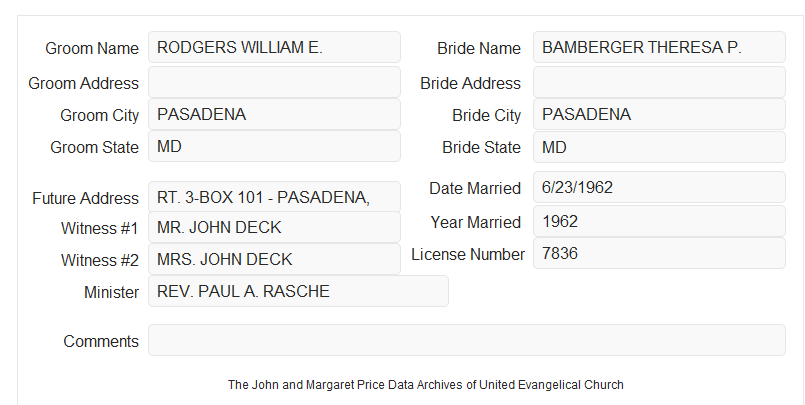Focus the empty Groom Address field

tap(274, 82)
